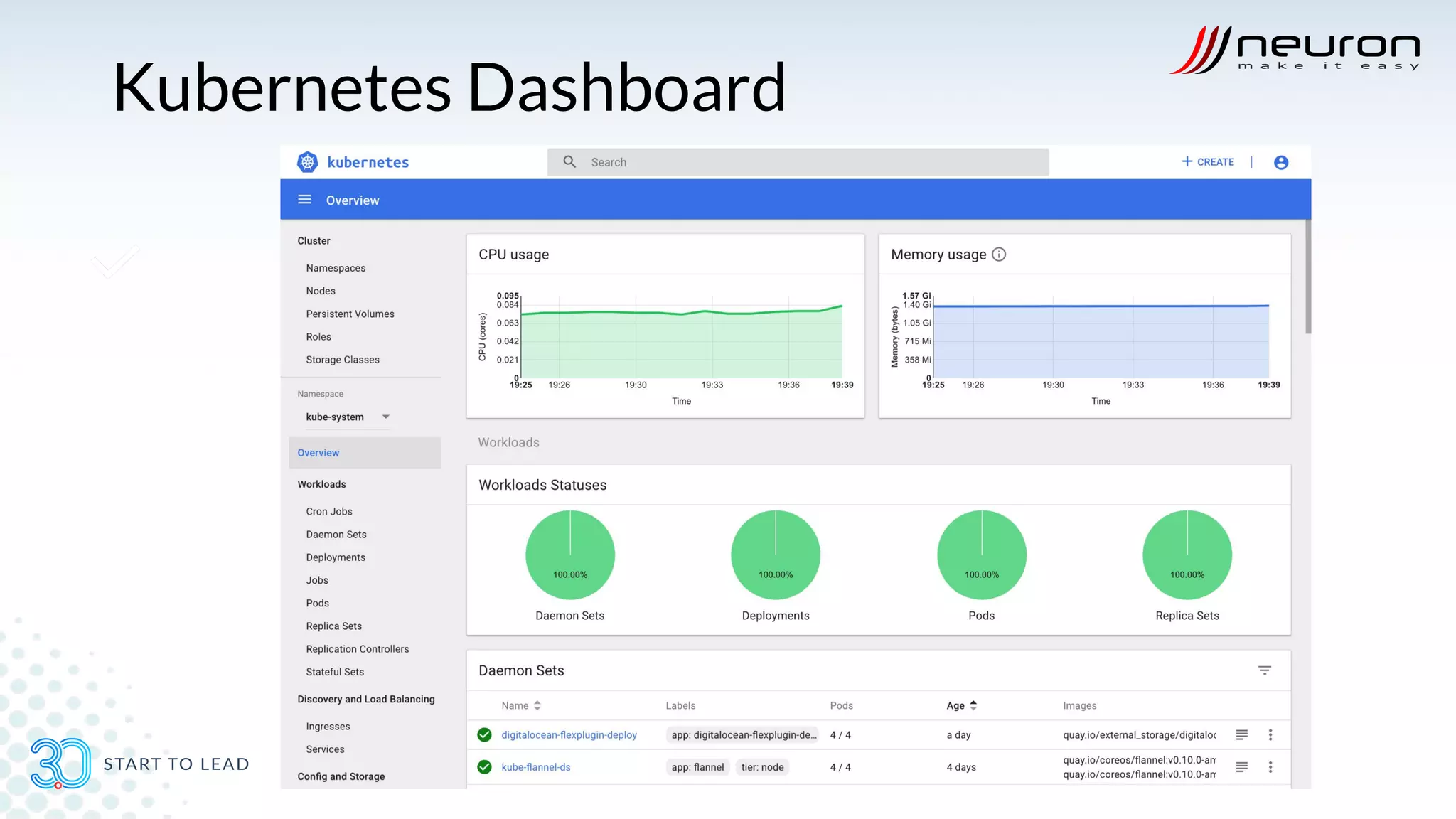The image size is (1456, 819).
Task: Click the Kubernetes wheel logo icon
Action: pos(307,162)
